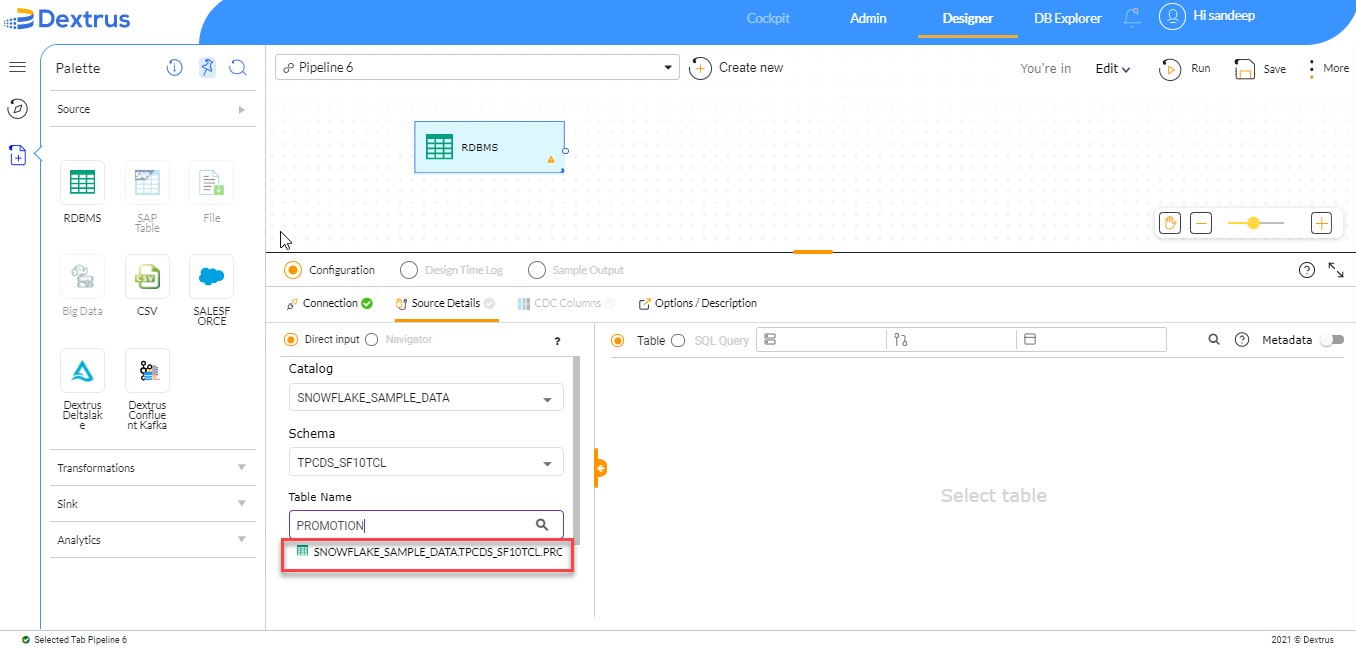Select the SALESFORCE source icon
The height and width of the screenshot is (648, 1356).
211,276
